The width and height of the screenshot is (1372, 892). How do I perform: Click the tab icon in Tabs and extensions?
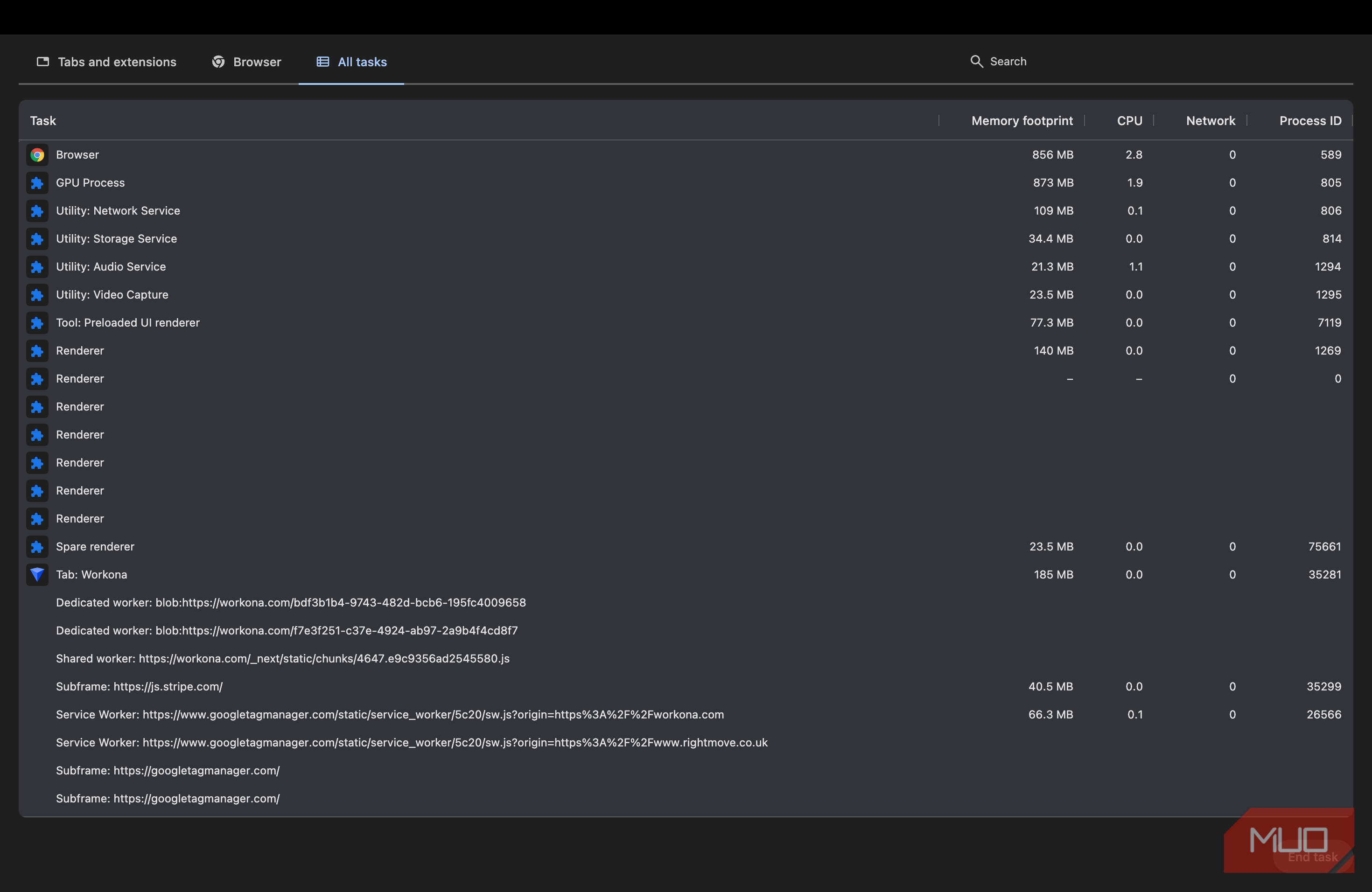[x=42, y=62]
